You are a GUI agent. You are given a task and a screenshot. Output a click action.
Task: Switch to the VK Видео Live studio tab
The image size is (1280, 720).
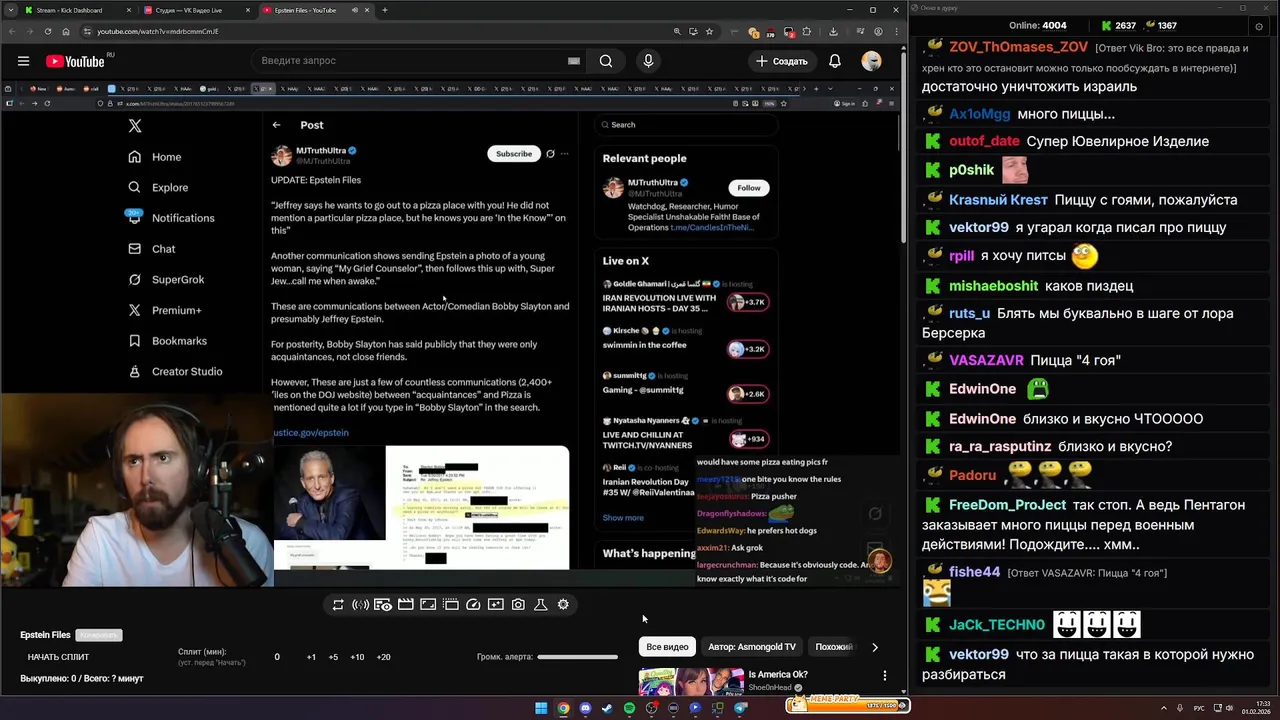tap(195, 10)
